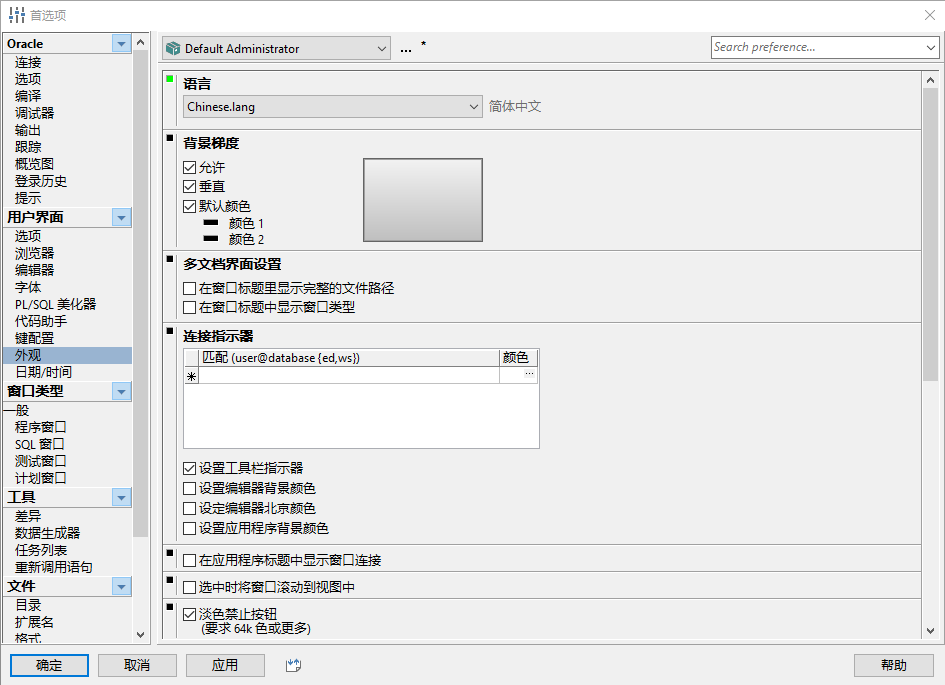This screenshot has height=685, width=945.
Task: Collapse the Oracle section in sidebar
Action: [122, 43]
